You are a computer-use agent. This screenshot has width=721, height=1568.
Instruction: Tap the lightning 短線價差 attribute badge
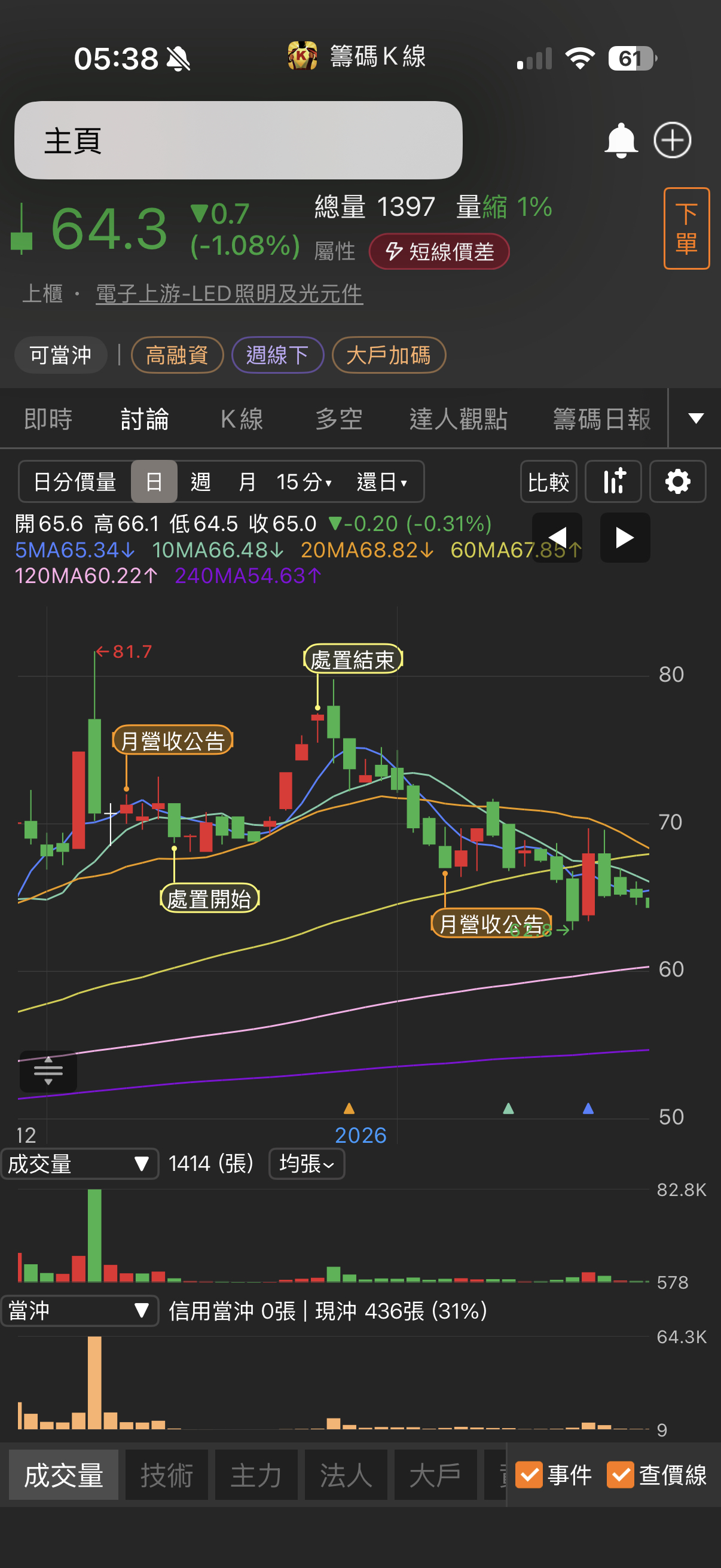click(439, 251)
